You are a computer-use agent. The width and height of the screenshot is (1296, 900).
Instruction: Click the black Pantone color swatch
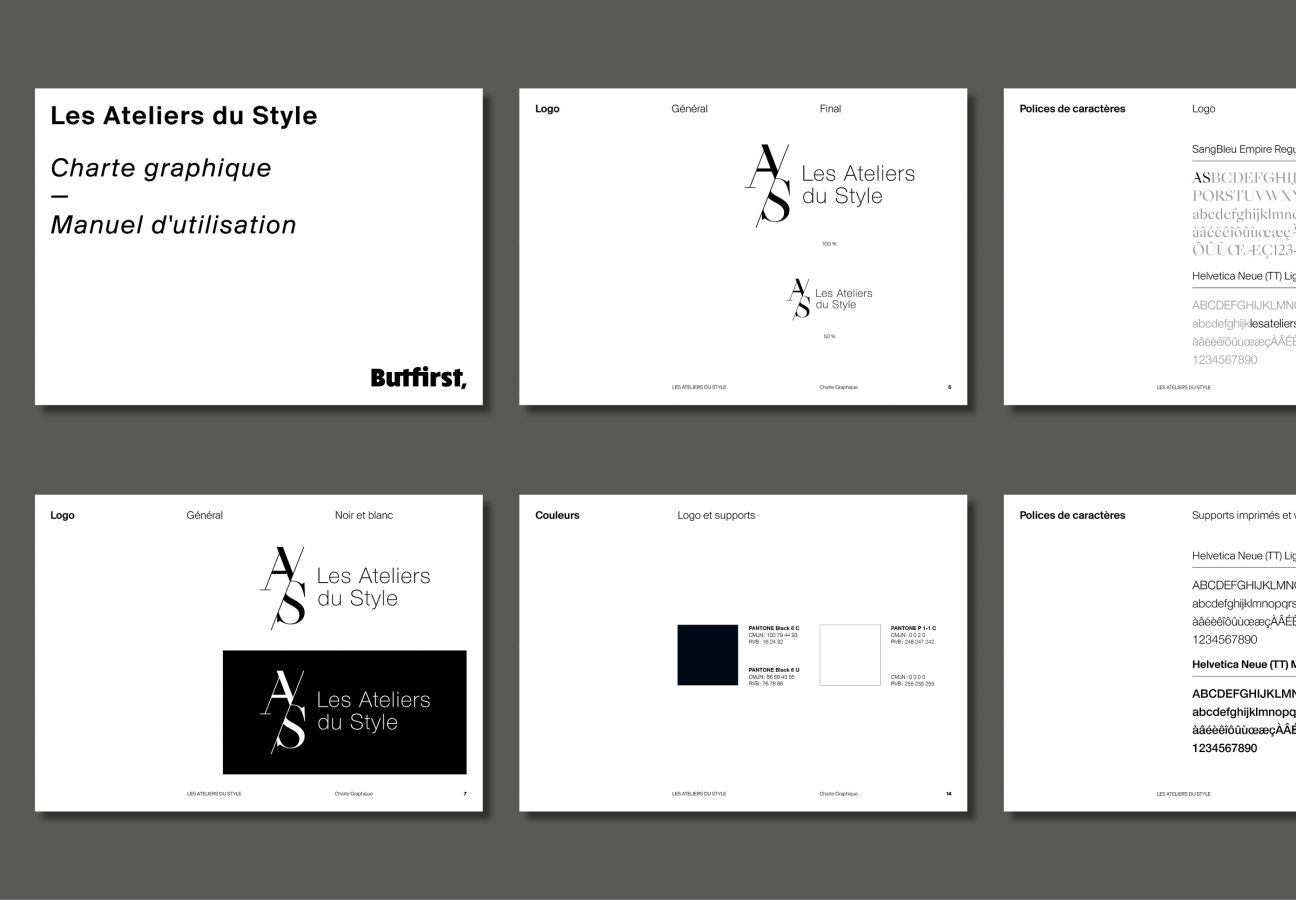point(708,655)
